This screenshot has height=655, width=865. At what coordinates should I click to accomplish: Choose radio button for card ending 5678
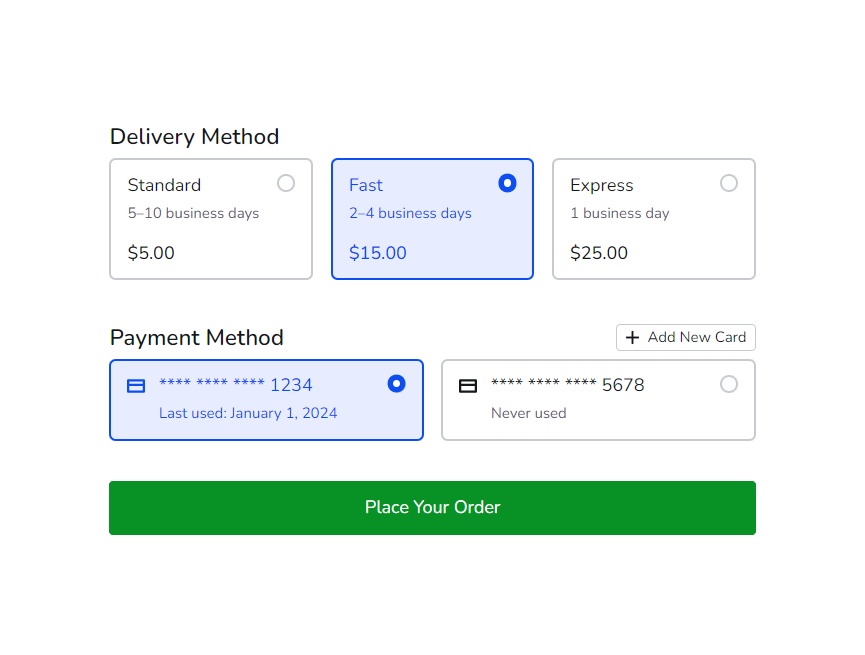coord(729,384)
